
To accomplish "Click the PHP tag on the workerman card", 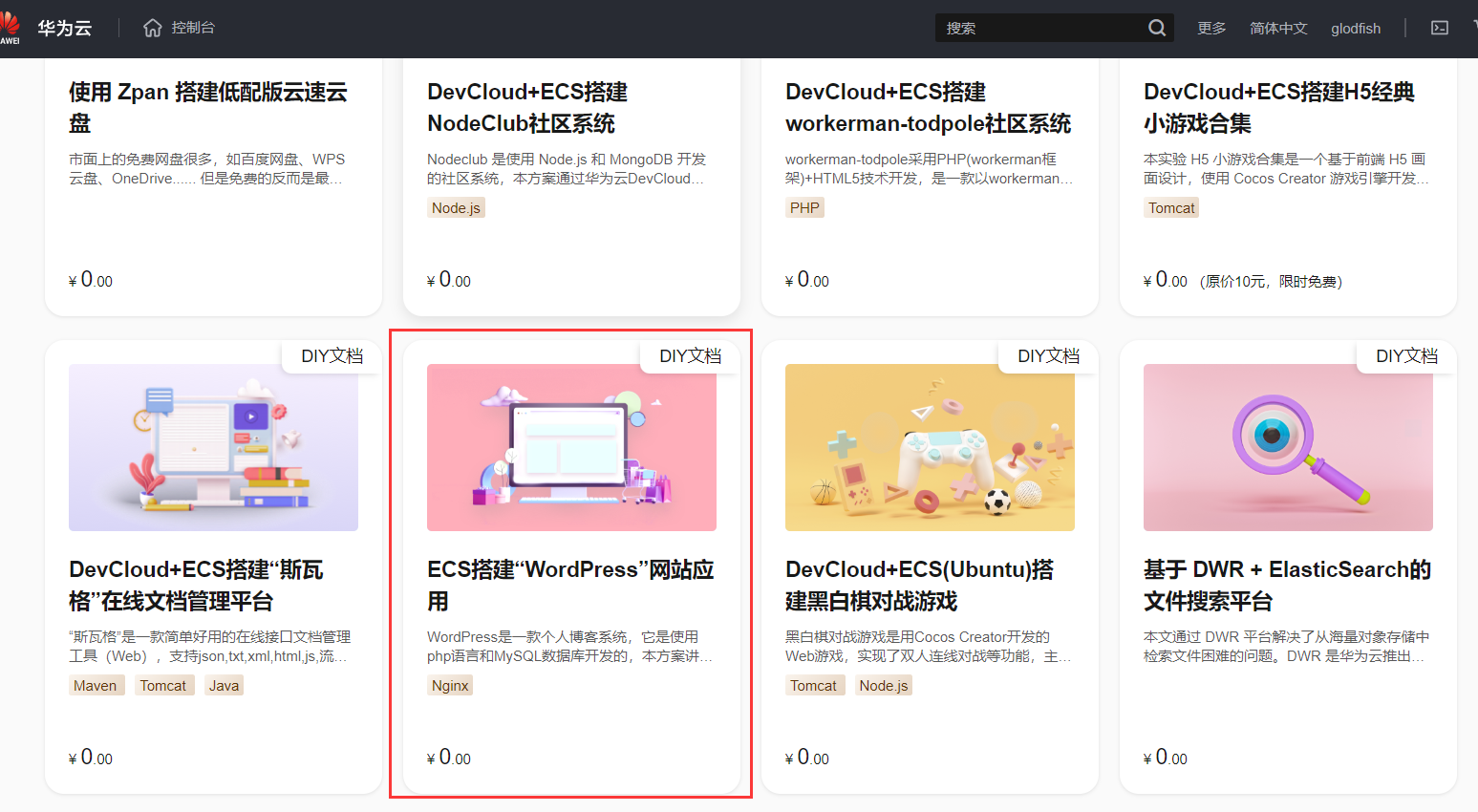I will [x=804, y=207].
